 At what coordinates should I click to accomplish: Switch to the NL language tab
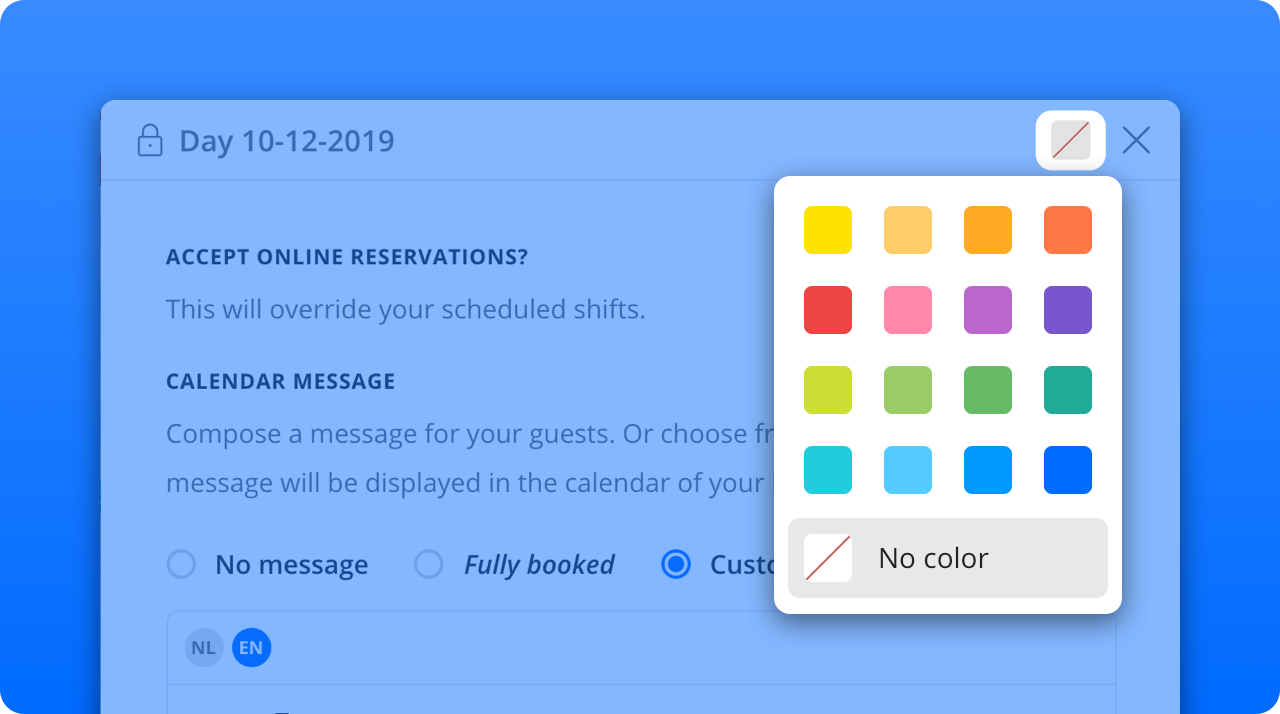204,648
